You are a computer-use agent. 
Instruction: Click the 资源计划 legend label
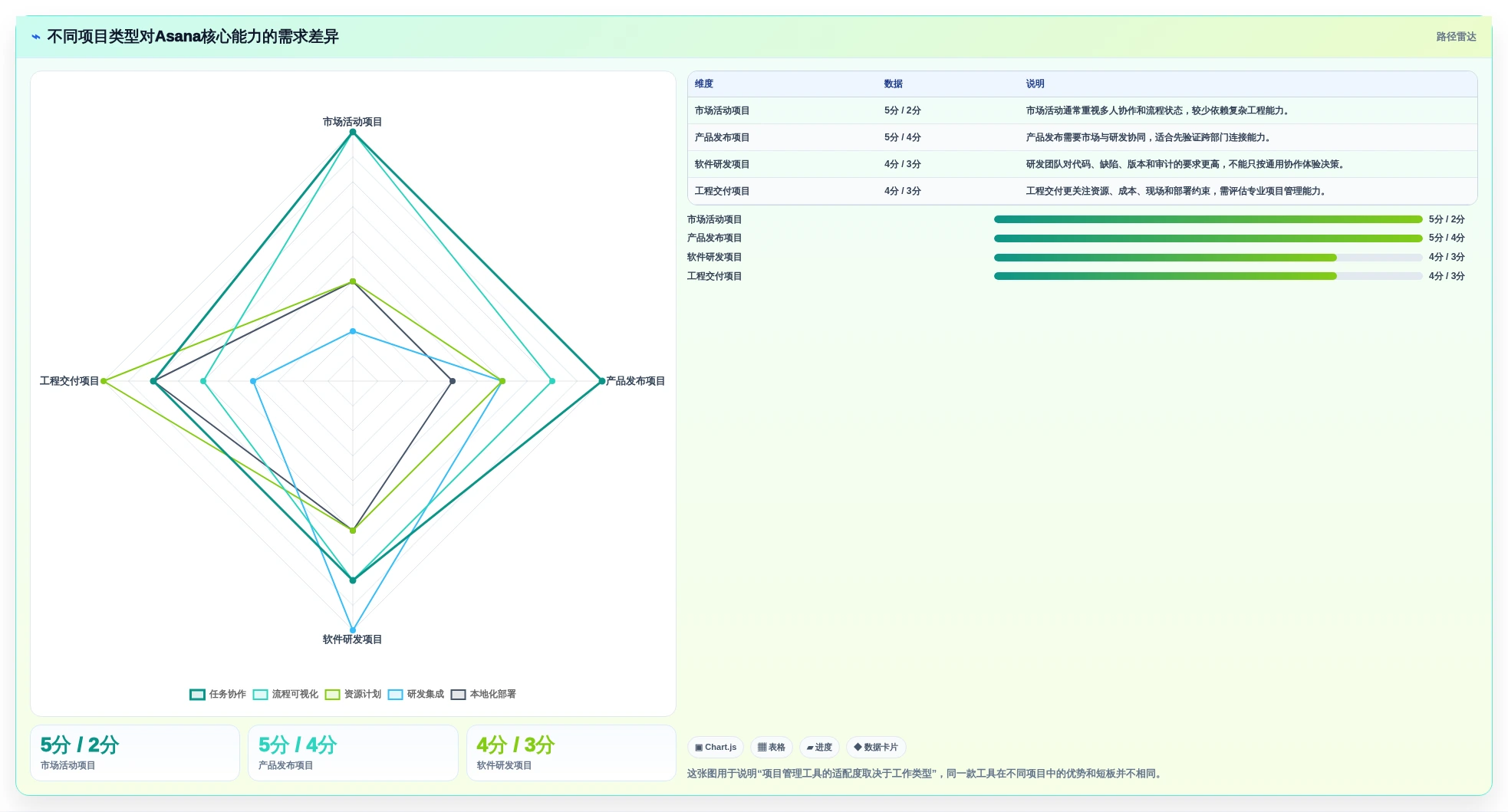point(362,695)
